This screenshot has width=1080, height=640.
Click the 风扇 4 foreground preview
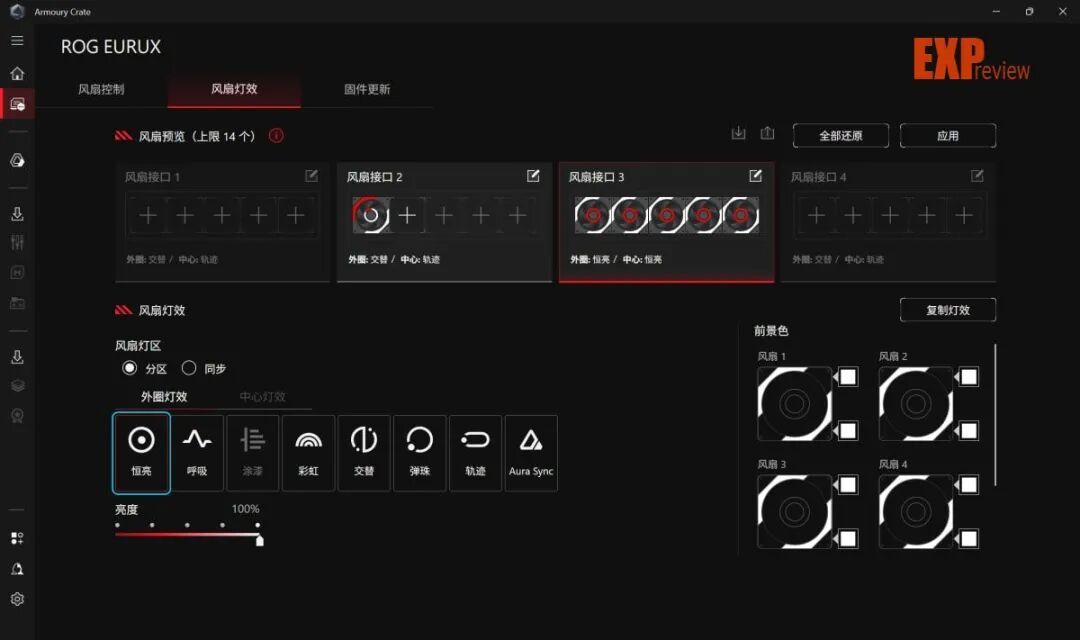point(915,512)
